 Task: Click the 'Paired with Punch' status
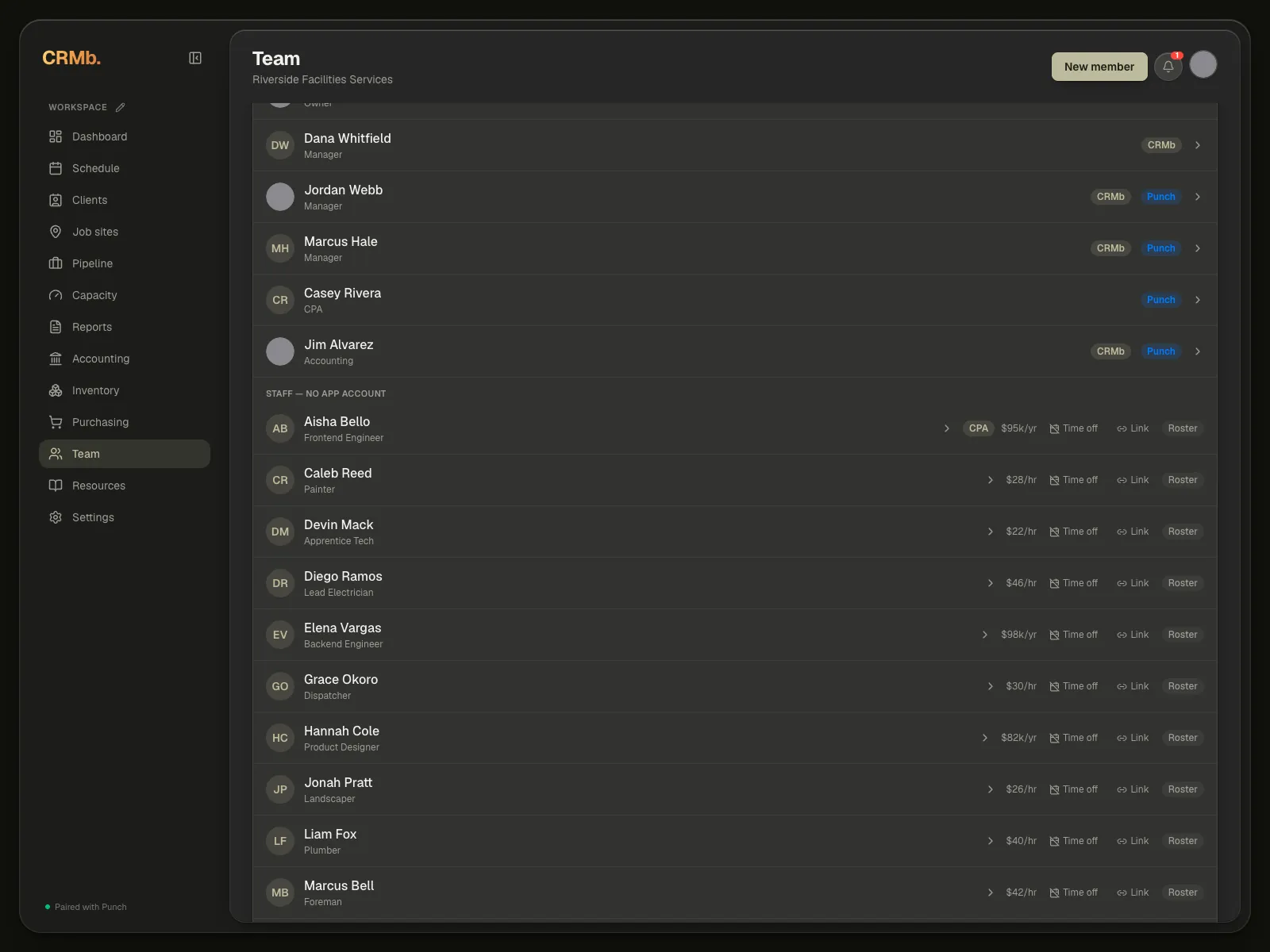point(87,907)
